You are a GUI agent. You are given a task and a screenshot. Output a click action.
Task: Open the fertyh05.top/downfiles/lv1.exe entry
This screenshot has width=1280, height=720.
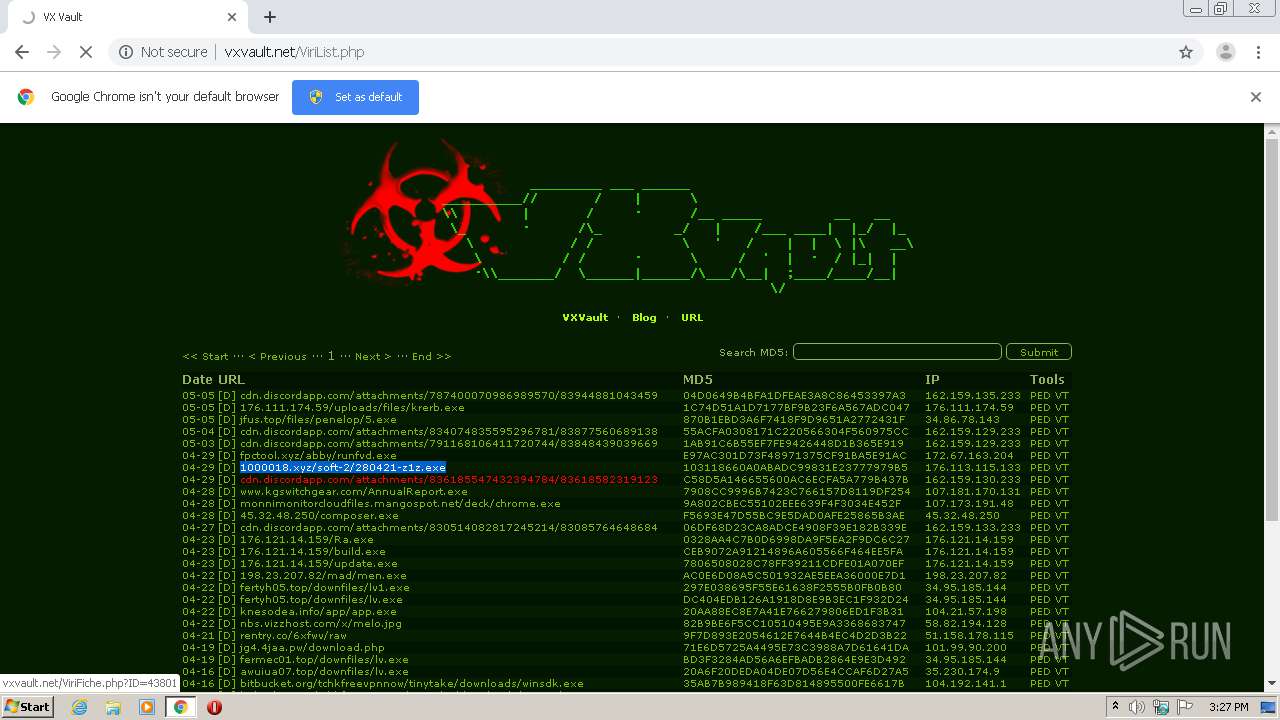coord(325,587)
